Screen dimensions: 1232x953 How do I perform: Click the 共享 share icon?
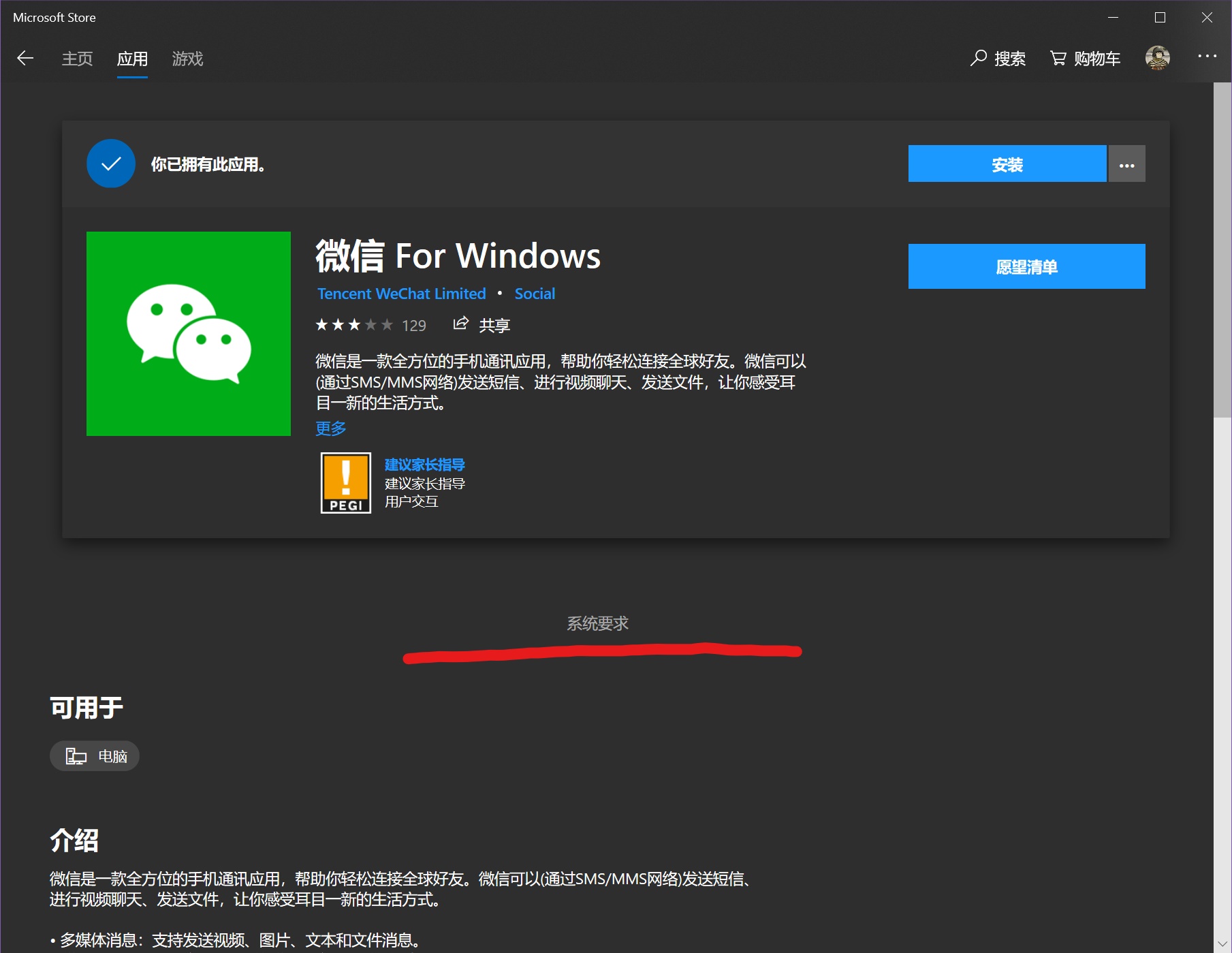(x=461, y=324)
